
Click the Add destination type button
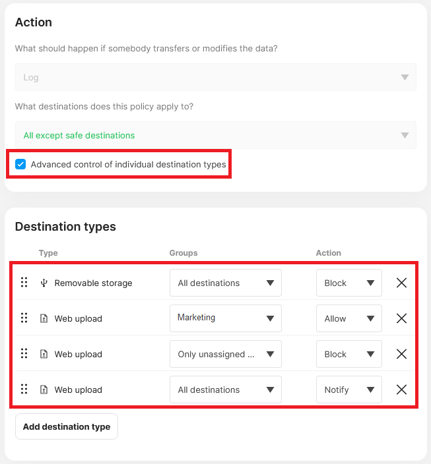66,427
